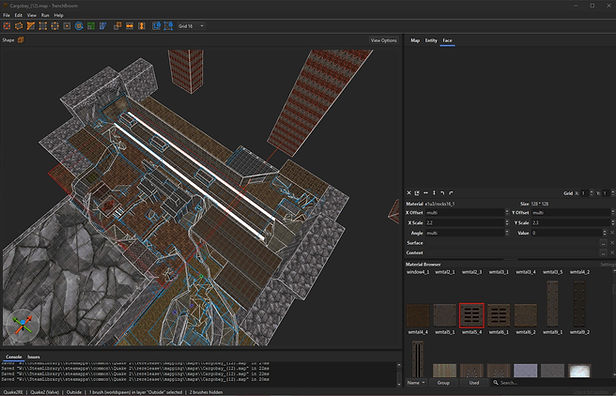Open the Edit menu

pyautogui.click(x=18, y=15)
